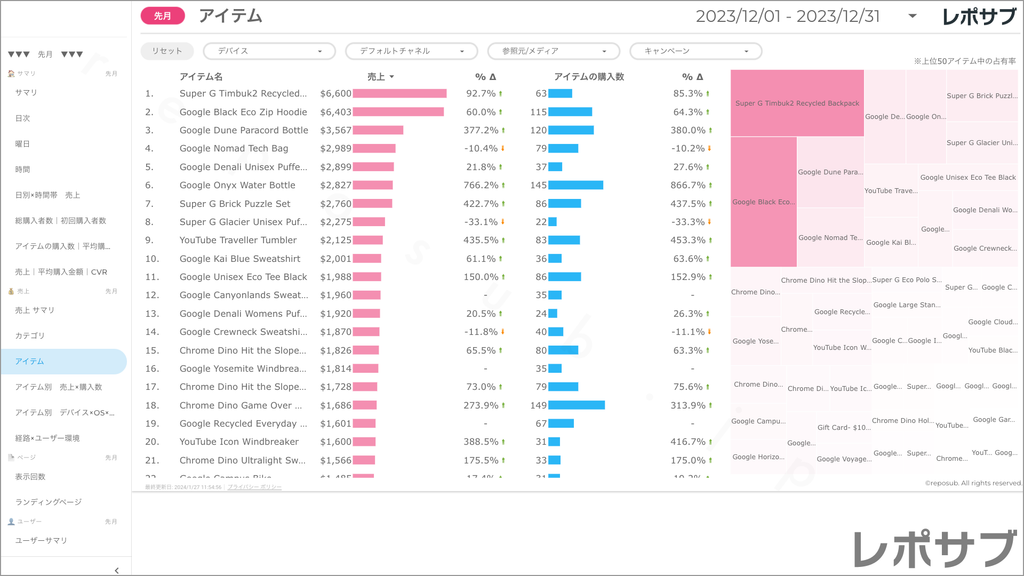Click the ページ section icon in the sidebar

11,457
